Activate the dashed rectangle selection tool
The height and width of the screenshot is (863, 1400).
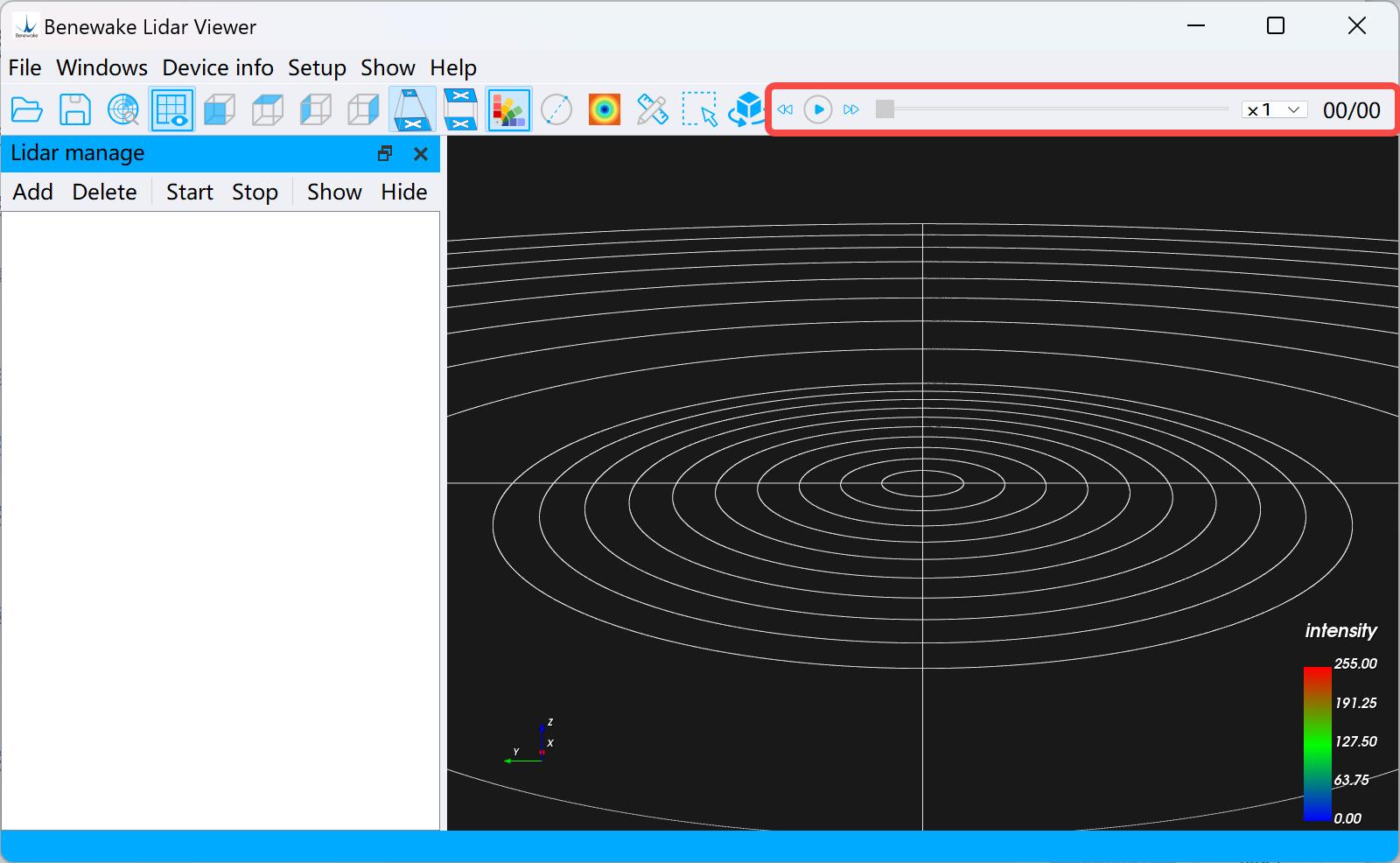pos(700,110)
